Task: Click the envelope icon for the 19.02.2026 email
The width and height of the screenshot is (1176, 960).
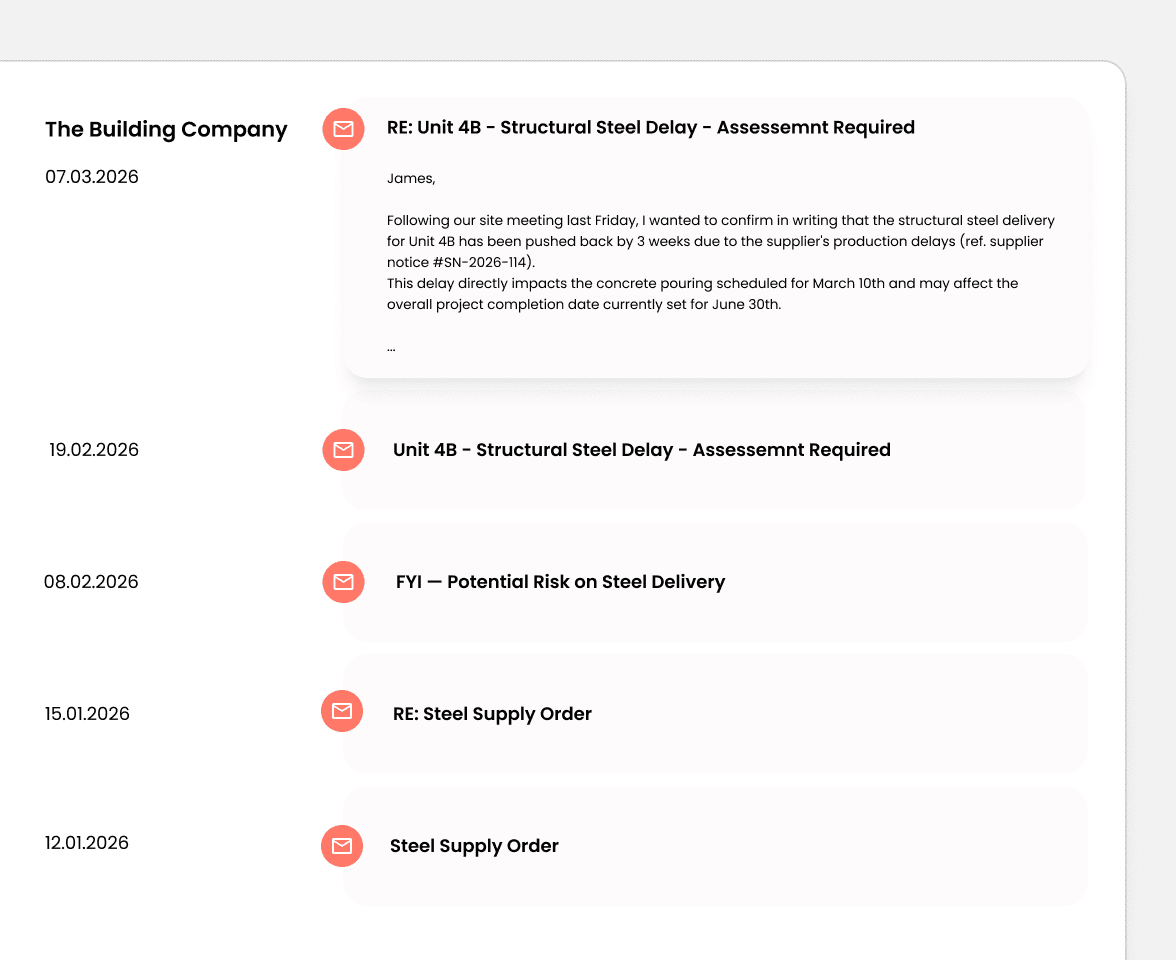Action: point(343,450)
